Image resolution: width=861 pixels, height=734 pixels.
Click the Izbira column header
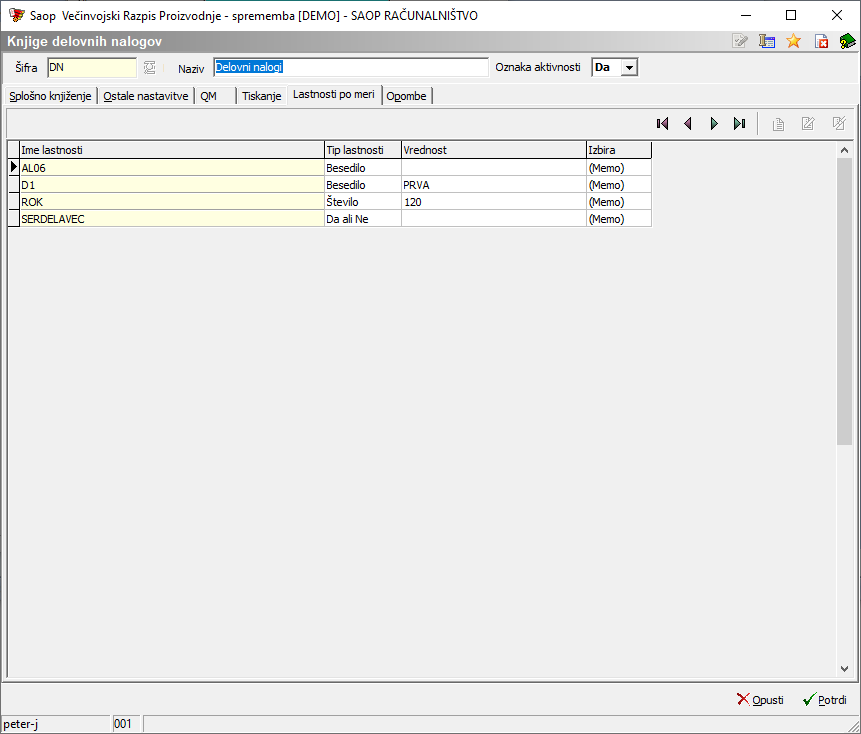pos(619,150)
